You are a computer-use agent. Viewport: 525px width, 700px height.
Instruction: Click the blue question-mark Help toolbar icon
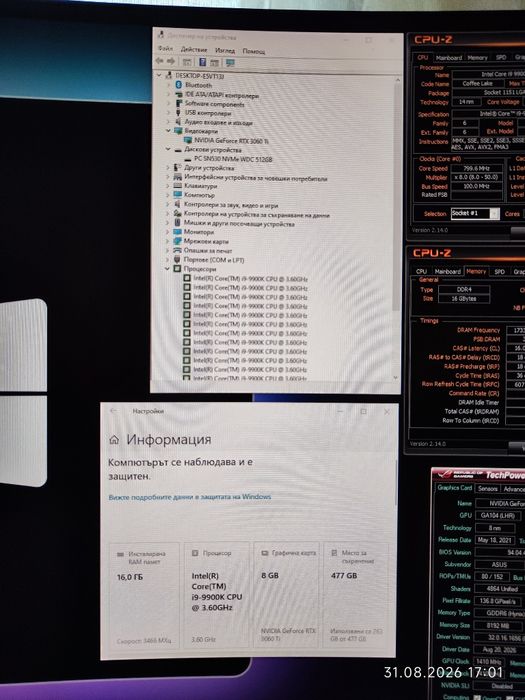click(x=202, y=62)
